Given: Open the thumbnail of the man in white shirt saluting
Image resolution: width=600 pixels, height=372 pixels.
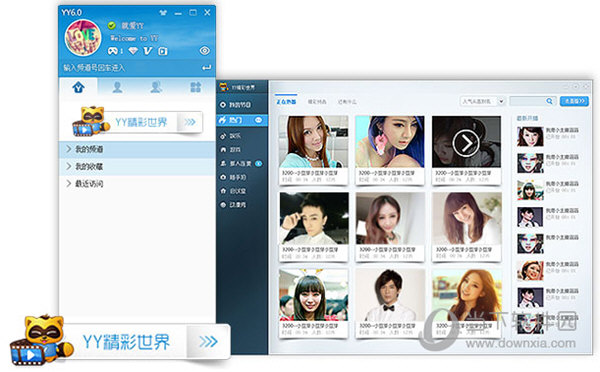Looking at the screenshot, I should tap(314, 218).
